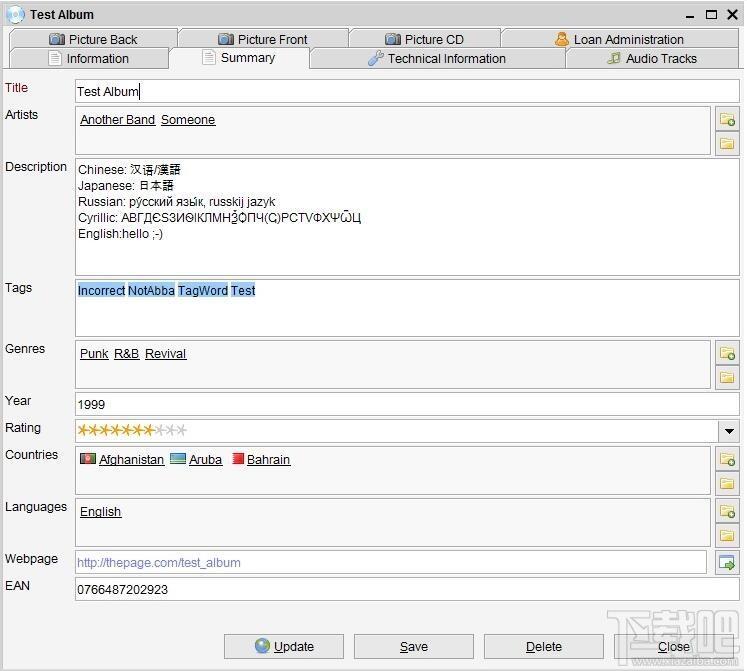747x671 pixels.
Task: Open the Aruba country link
Action: (206, 459)
